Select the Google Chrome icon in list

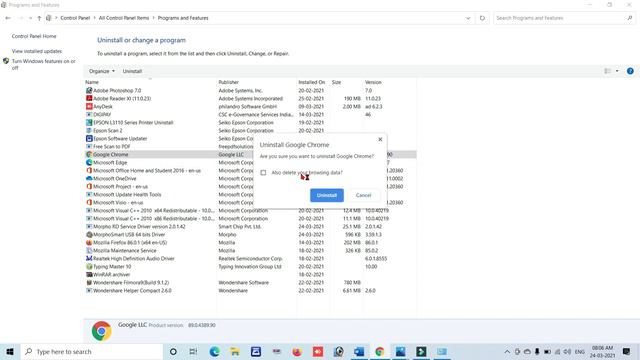[89, 154]
